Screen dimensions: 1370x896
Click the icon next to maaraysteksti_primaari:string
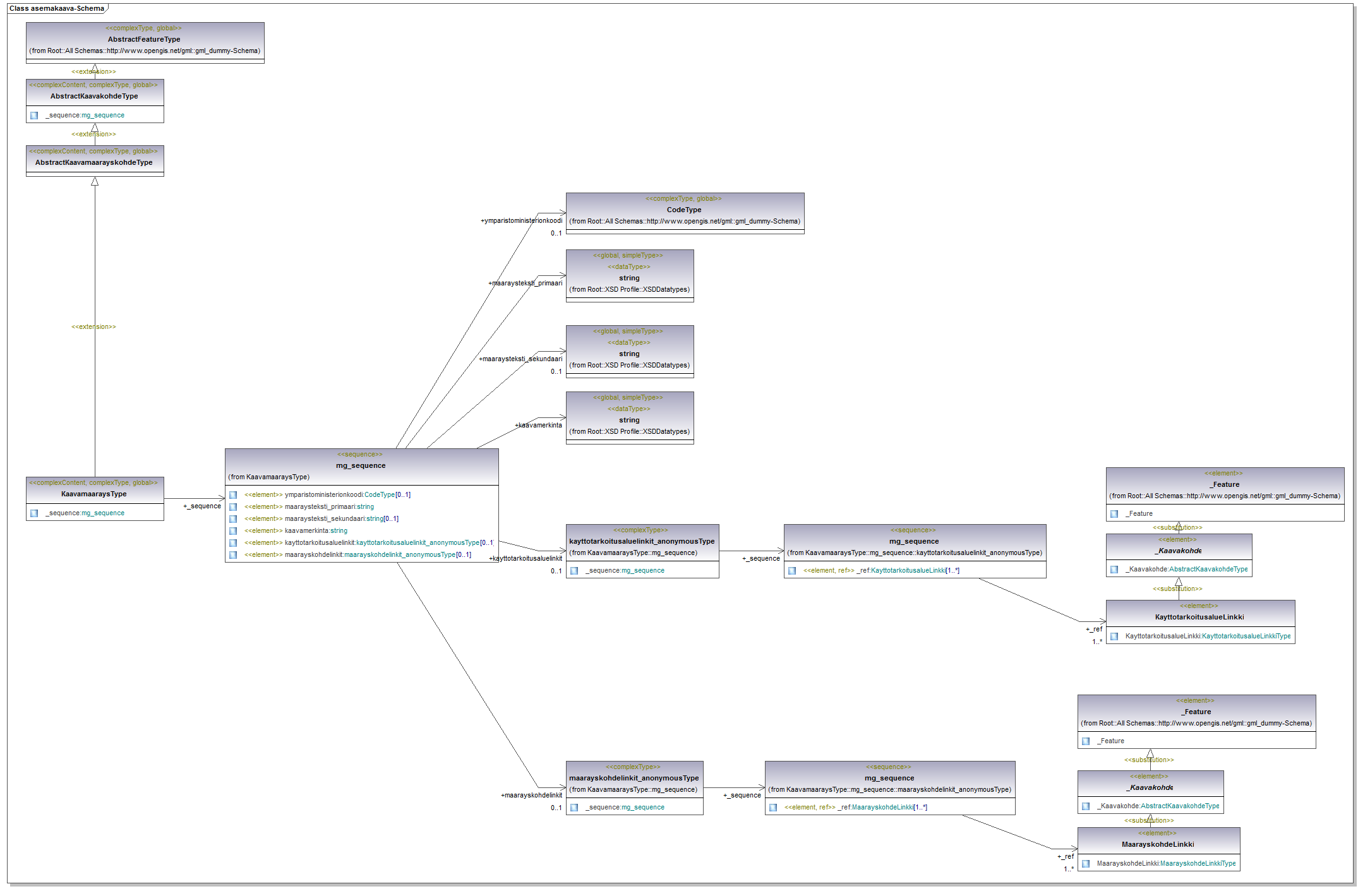click(x=233, y=507)
